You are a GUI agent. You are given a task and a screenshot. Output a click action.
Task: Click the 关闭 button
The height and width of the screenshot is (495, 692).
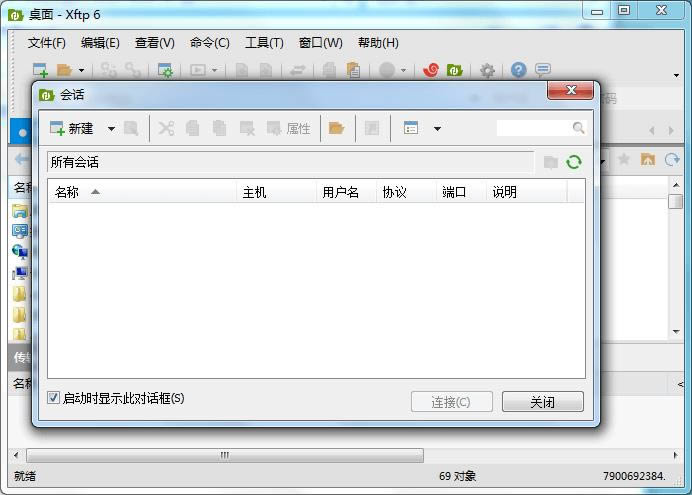coord(542,402)
